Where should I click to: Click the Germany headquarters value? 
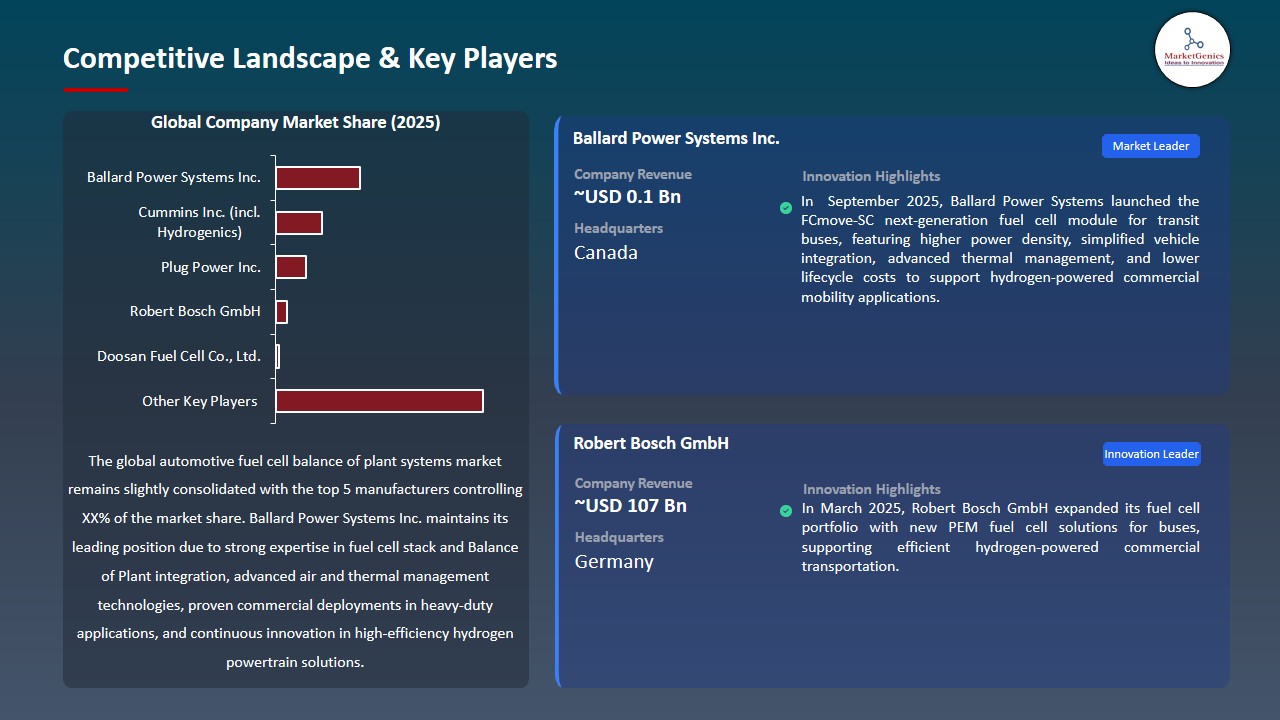pos(614,561)
